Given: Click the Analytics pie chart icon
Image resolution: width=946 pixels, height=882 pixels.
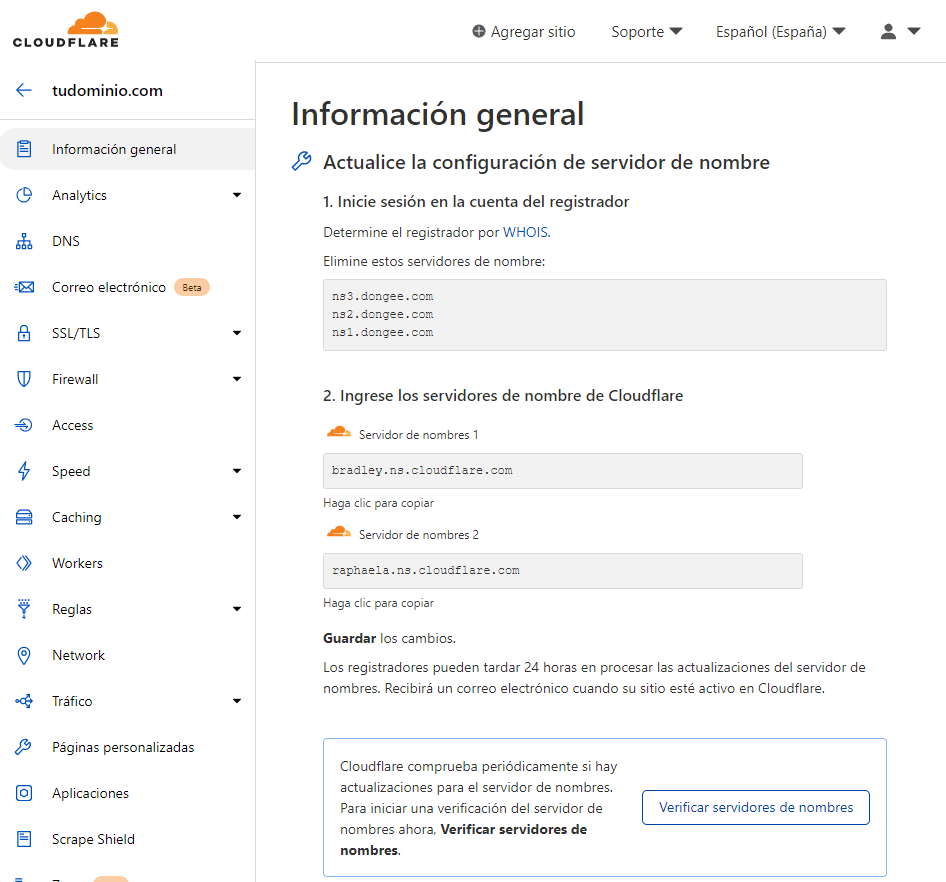Looking at the screenshot, I should (24, 195).
